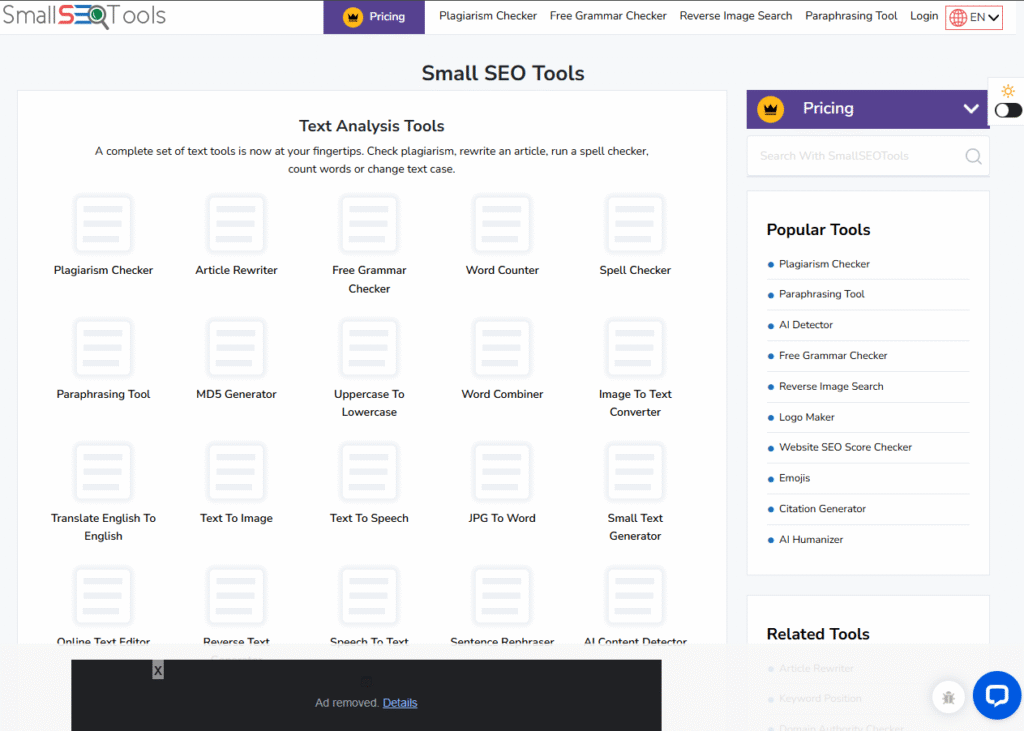Close the removed ad banner

pos(158,670)
